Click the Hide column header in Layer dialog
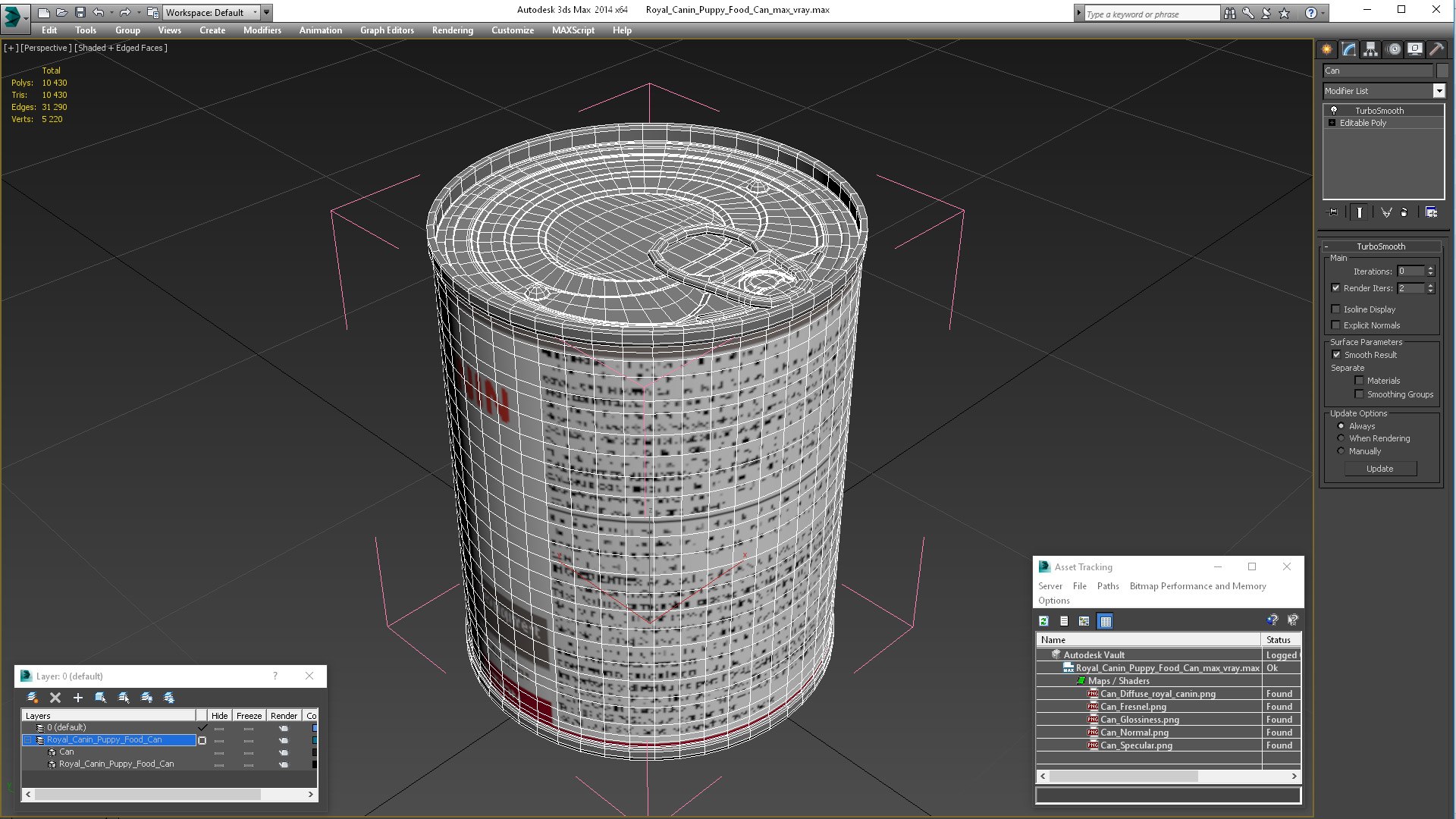Viewport: 1456px width, 819px height. pos(219,716)
